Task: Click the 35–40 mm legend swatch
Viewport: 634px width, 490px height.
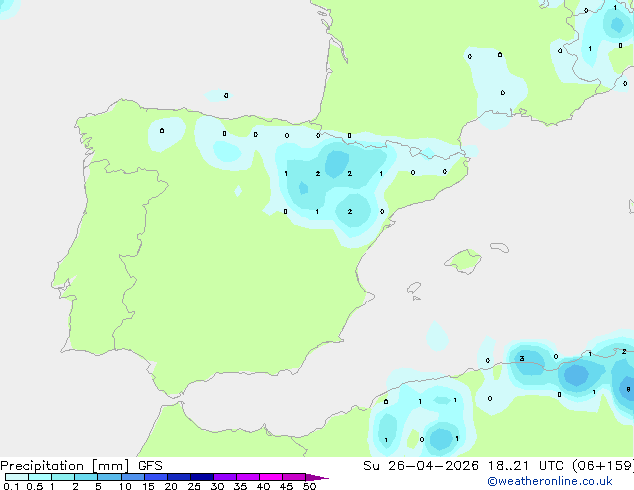Action: pos(247,477)
